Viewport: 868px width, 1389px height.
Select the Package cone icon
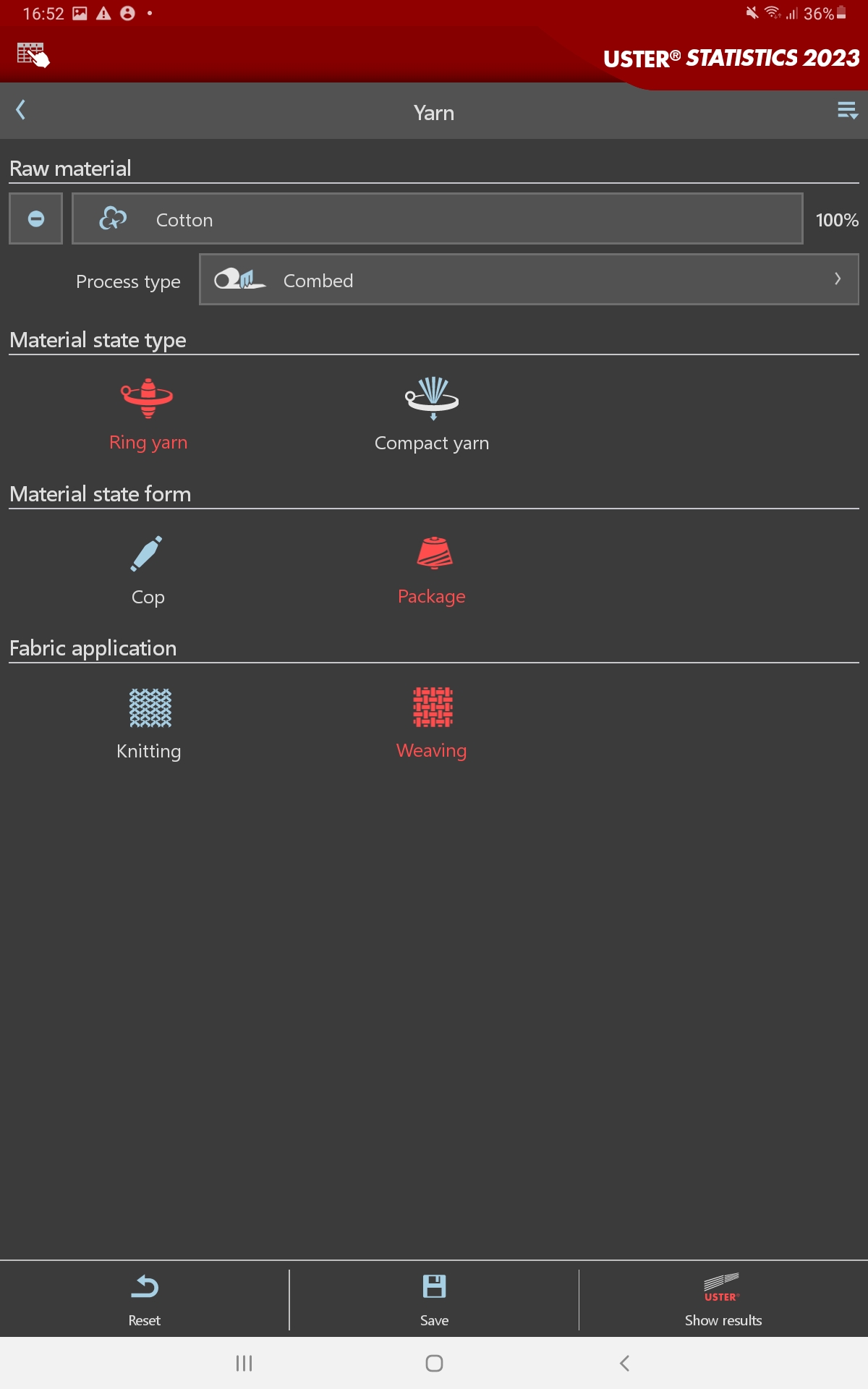click(434, 553)
